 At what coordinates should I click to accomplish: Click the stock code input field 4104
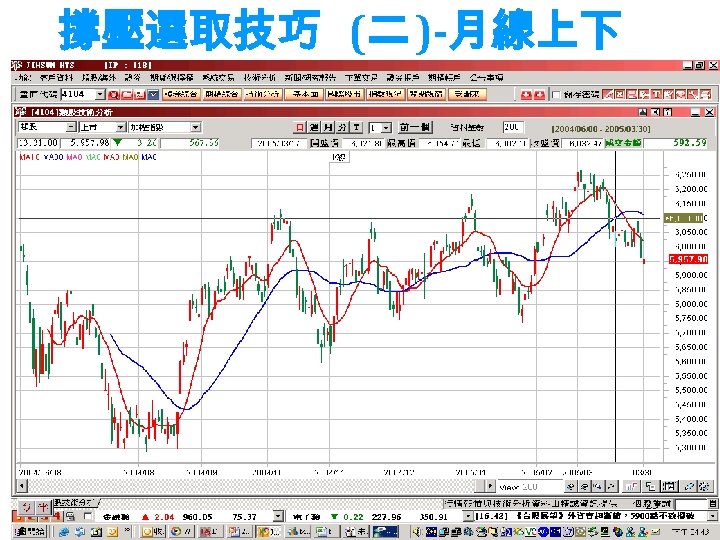tap(78, 95)
